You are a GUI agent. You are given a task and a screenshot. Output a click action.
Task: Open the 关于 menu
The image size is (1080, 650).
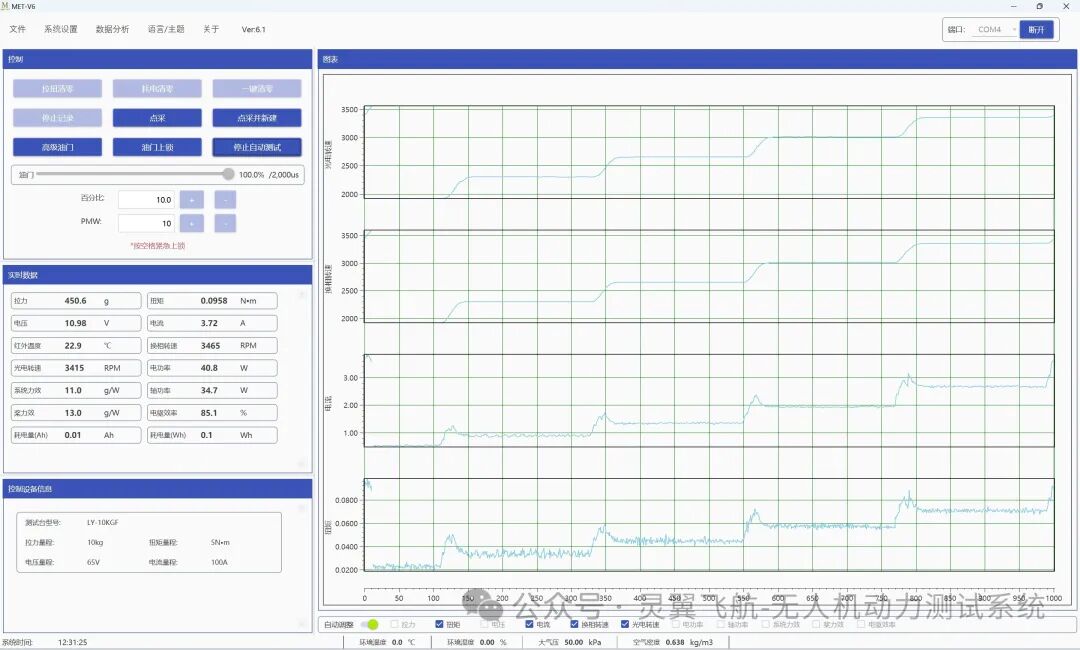pyautogui.click(x=211, y=29)
